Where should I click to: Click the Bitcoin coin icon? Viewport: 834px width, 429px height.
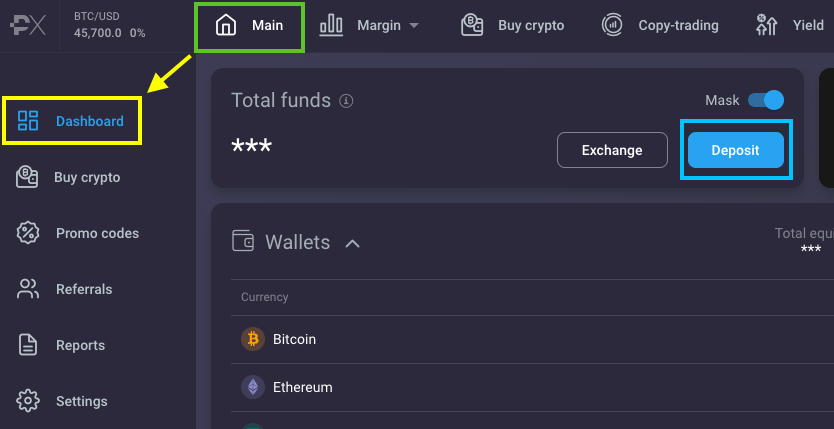coord(253,339)
